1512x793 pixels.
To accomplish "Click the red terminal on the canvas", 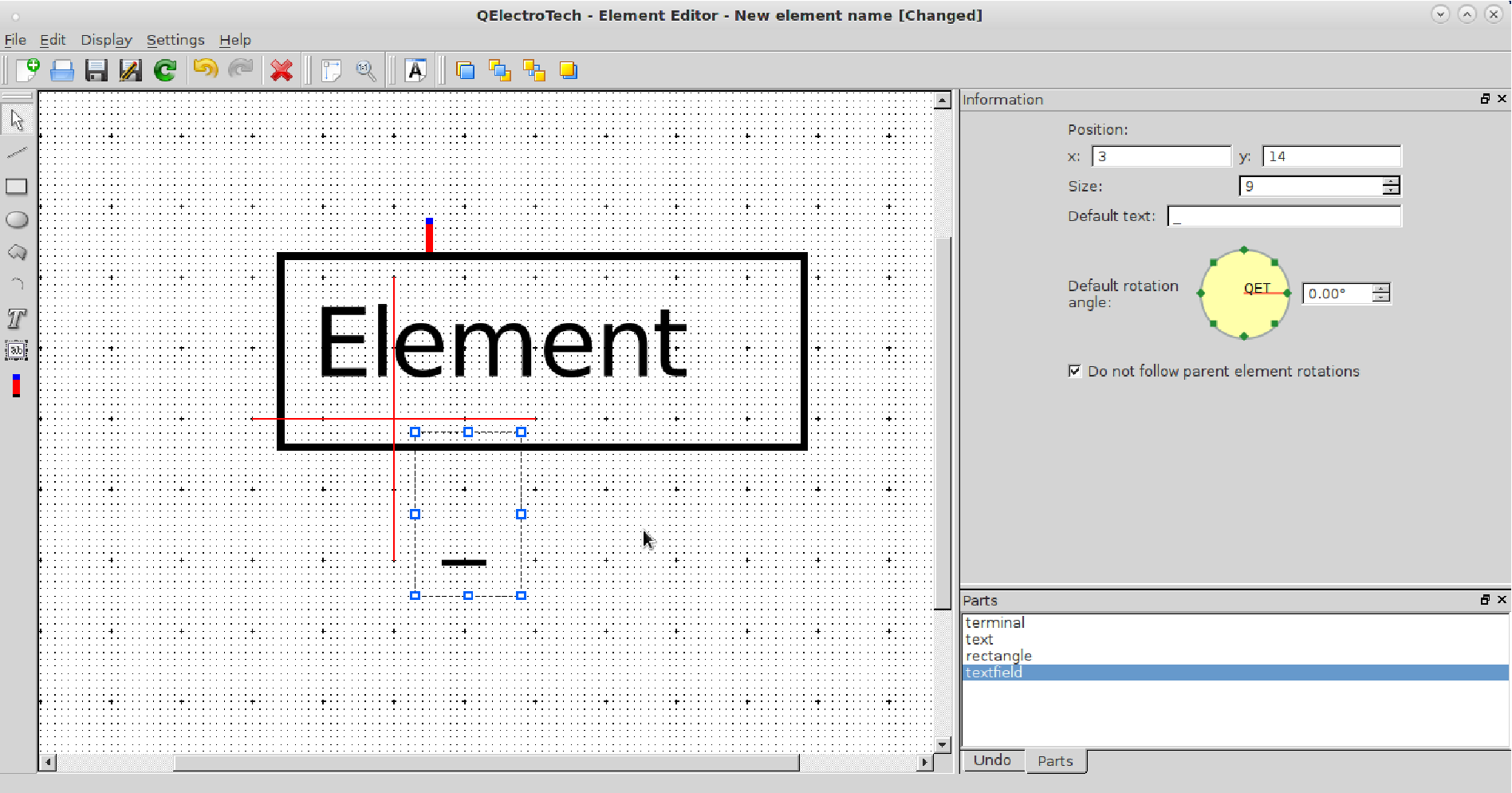I will pyautogui.click(x=429, y=235).
